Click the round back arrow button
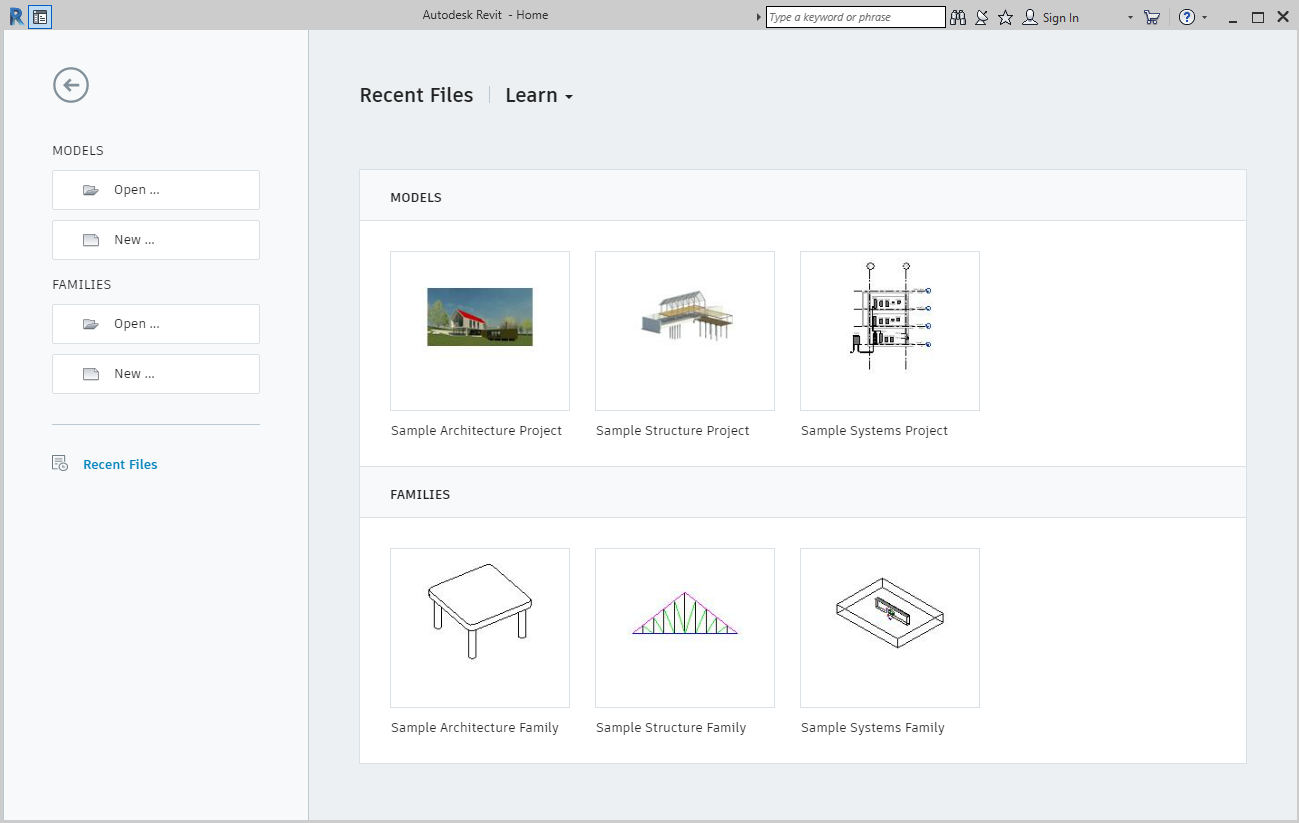This screenshot has width=1299, height=823. pos(71,85)
